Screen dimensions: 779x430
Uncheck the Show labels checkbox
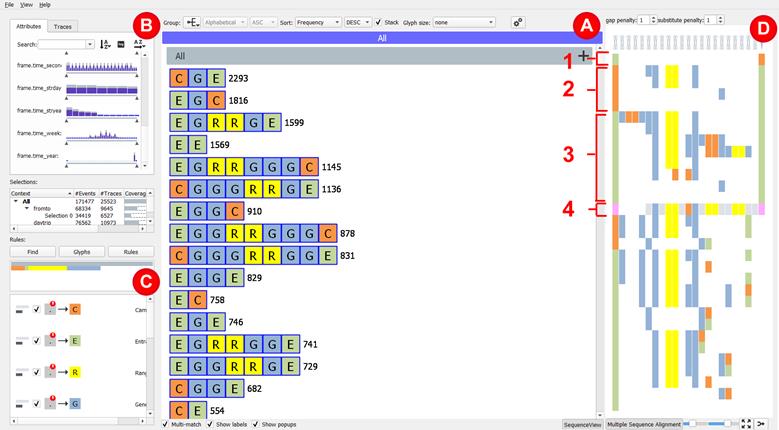tap(211, 424)
